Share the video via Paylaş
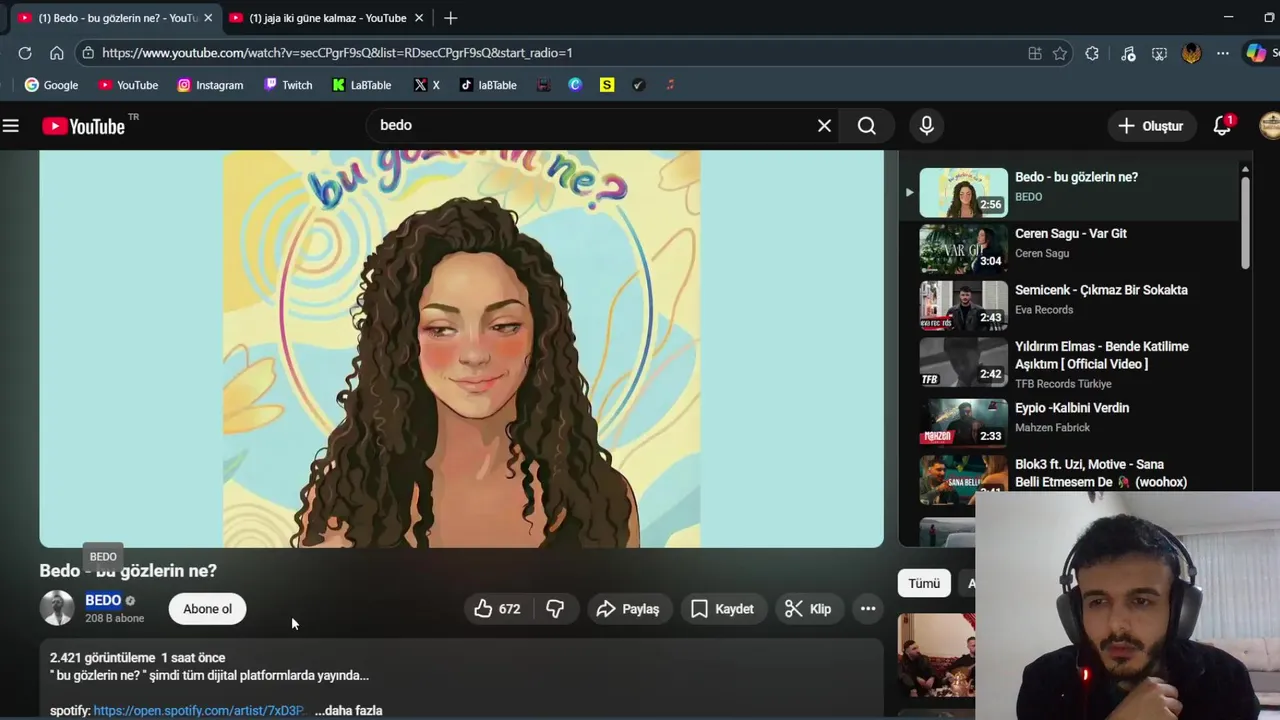 628,609
